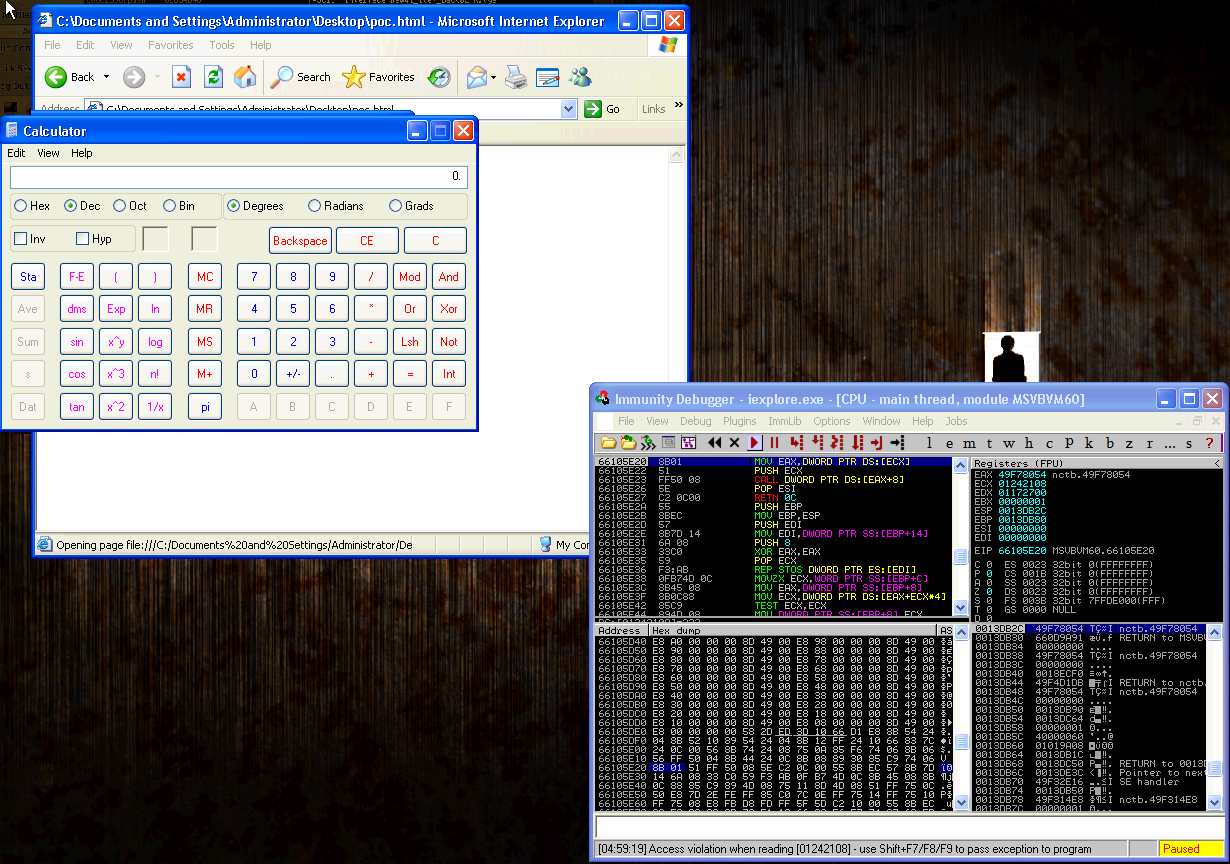Viewport: 1230px width, 864px height.
Task: Open the Log window with the 'l' button
Action: point(929,442)
